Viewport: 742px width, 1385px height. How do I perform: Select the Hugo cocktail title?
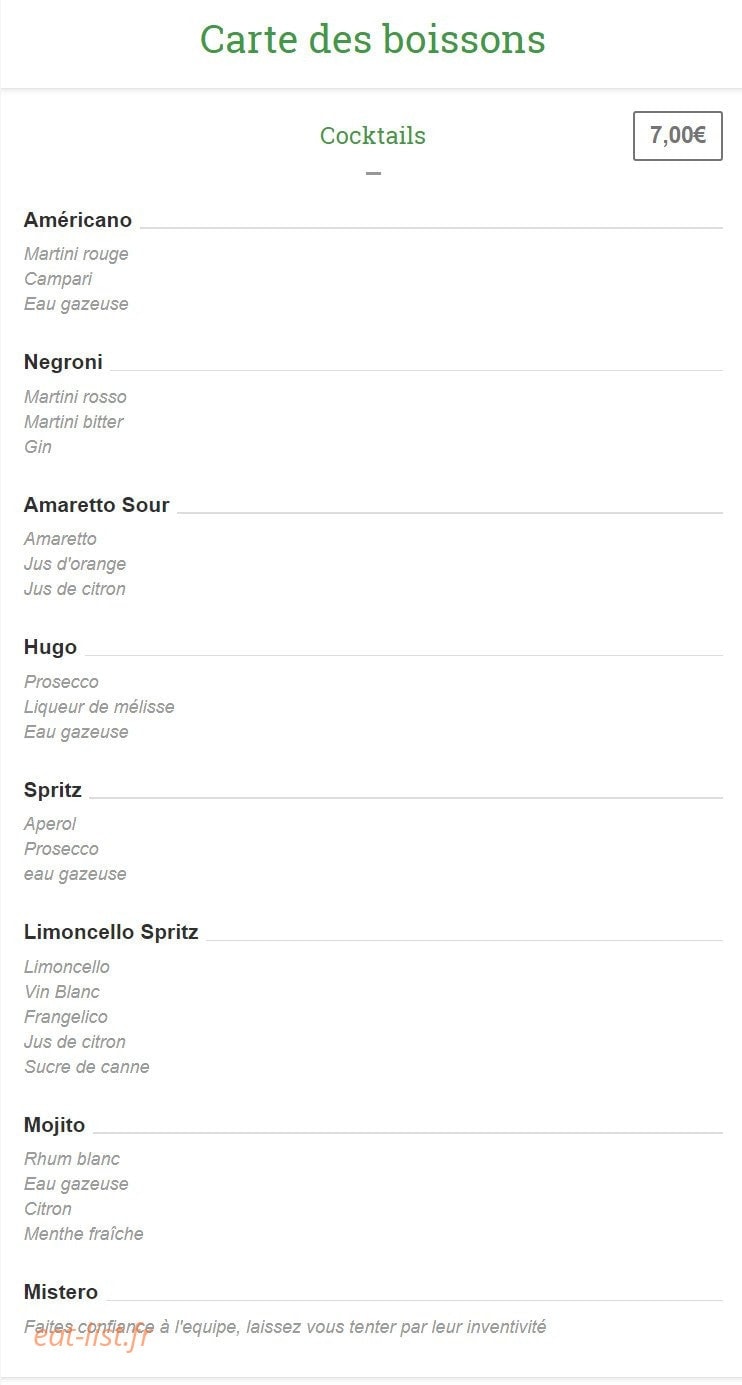point(50,648)
